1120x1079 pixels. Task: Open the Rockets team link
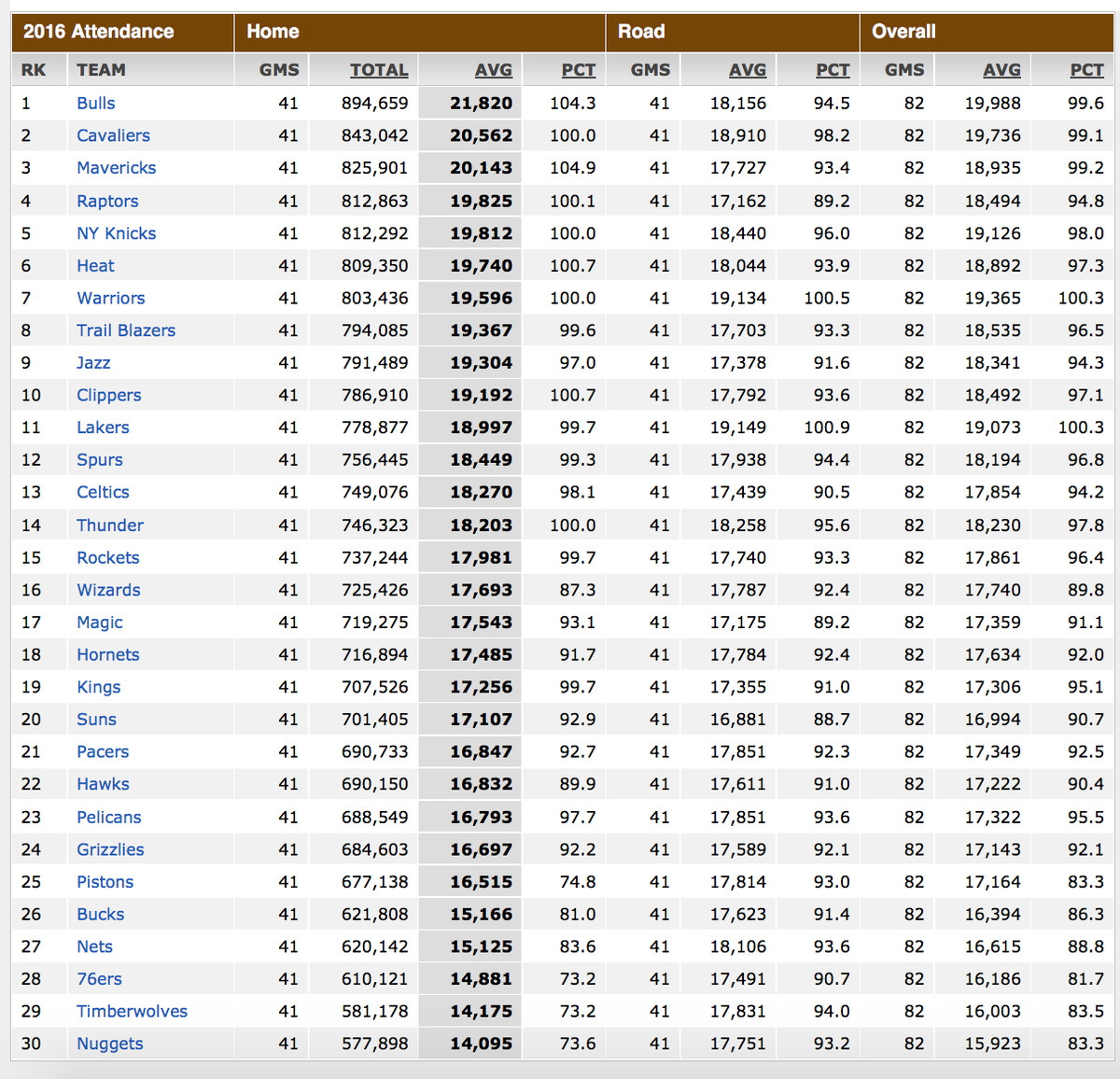[x=107, y=557]
